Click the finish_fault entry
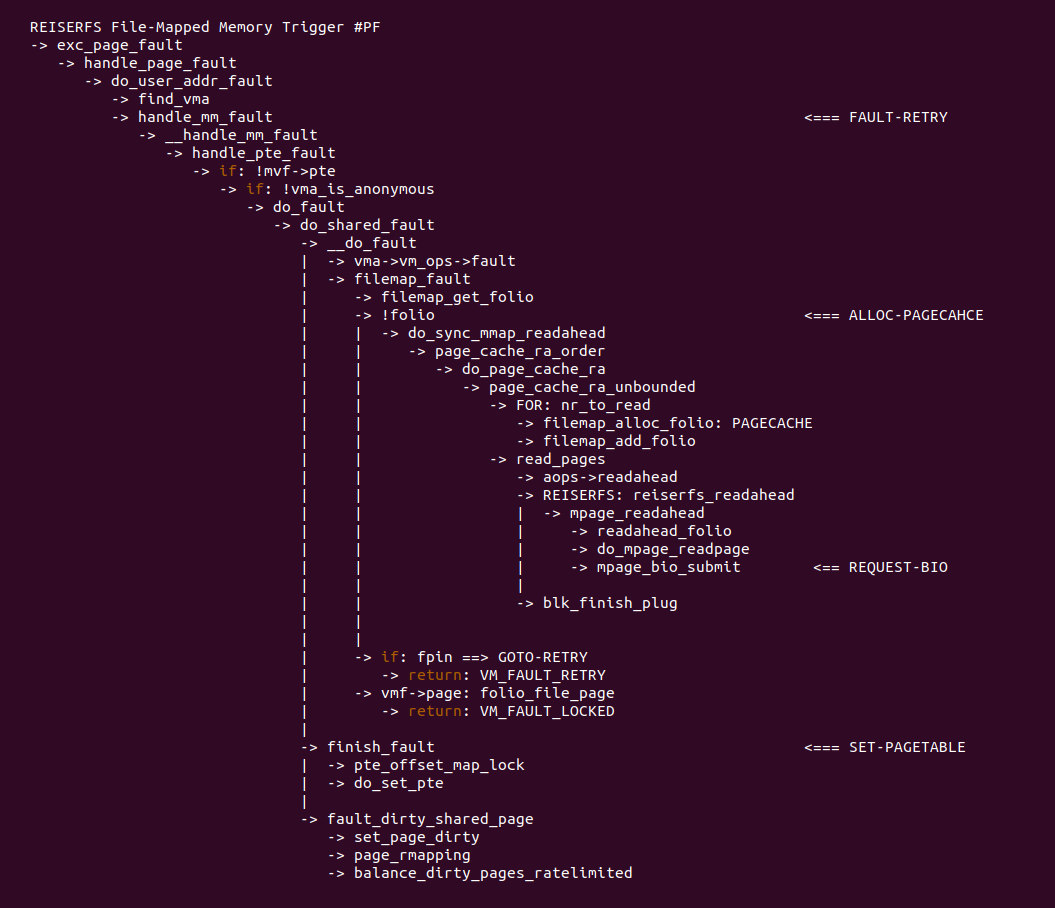This screenshot has width=1055, height=908. tap(380, 747)
